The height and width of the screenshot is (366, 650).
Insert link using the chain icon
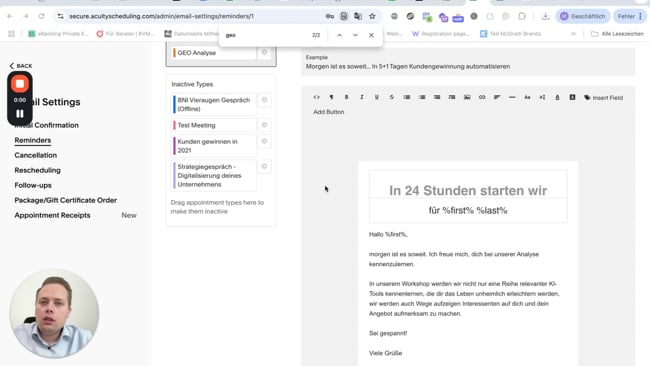click(x=482, y=97)
